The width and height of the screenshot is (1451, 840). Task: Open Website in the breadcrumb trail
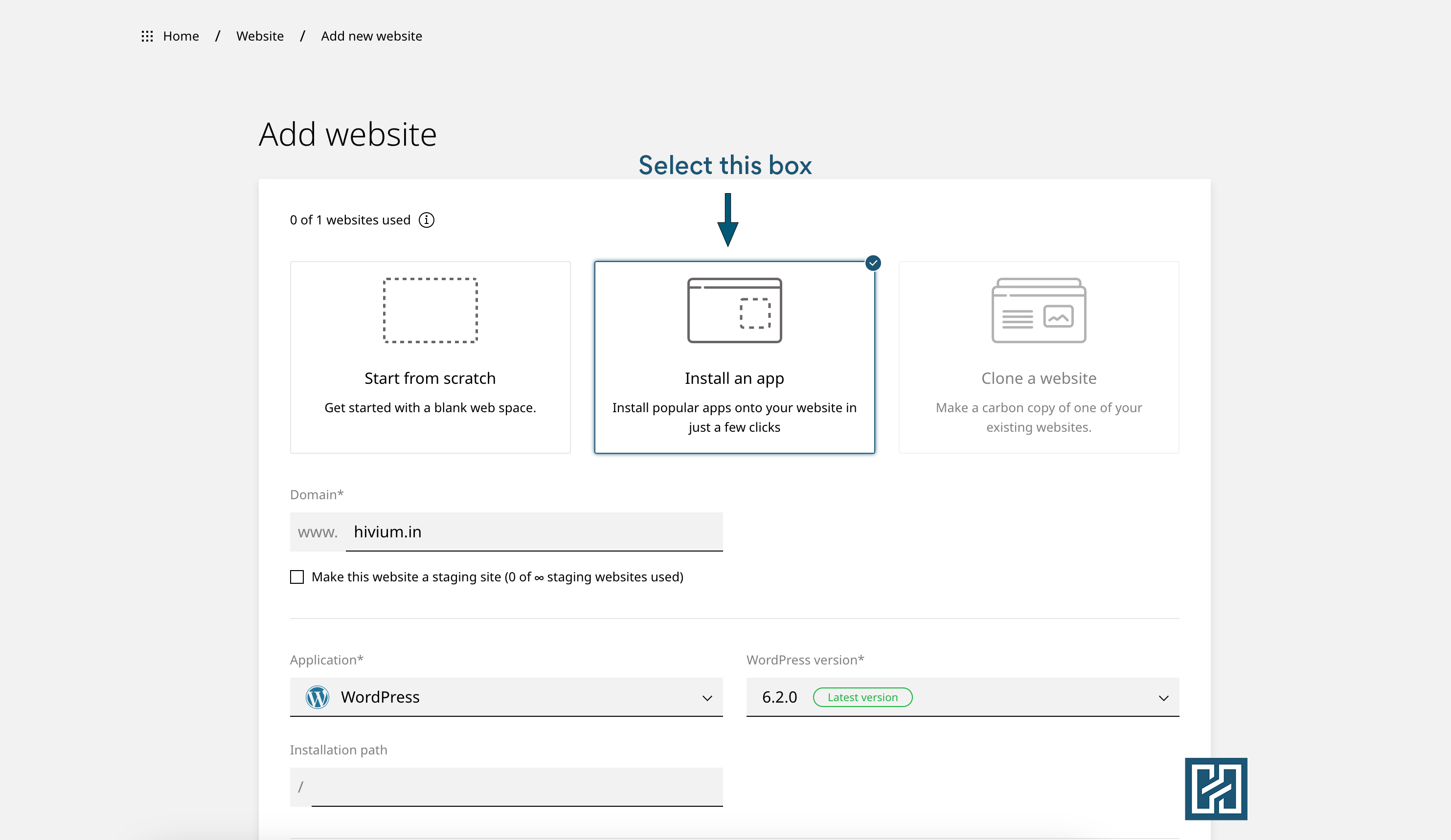pyautogui.click(x=260, y=36)
